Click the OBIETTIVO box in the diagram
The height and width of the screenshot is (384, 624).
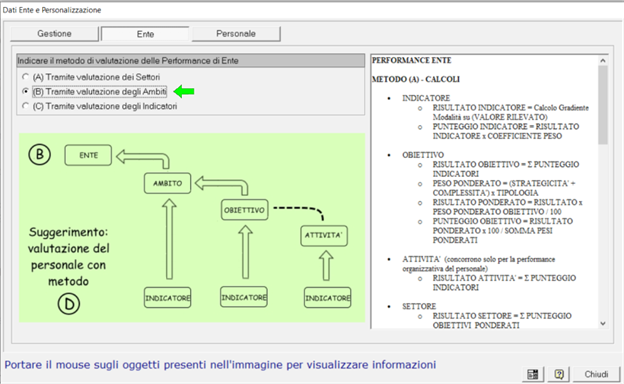tap(244, 210)
